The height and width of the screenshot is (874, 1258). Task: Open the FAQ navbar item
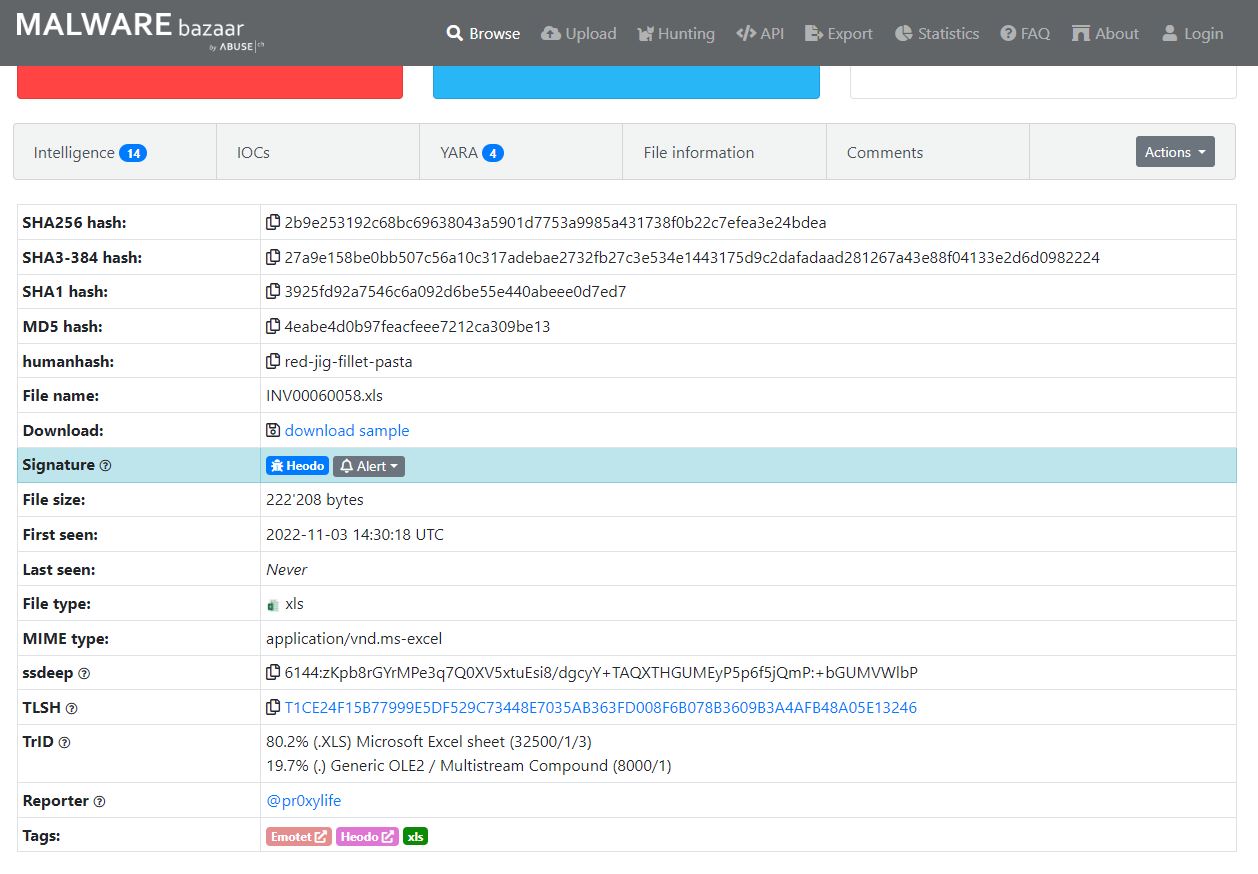click(x=1025, y=34)
